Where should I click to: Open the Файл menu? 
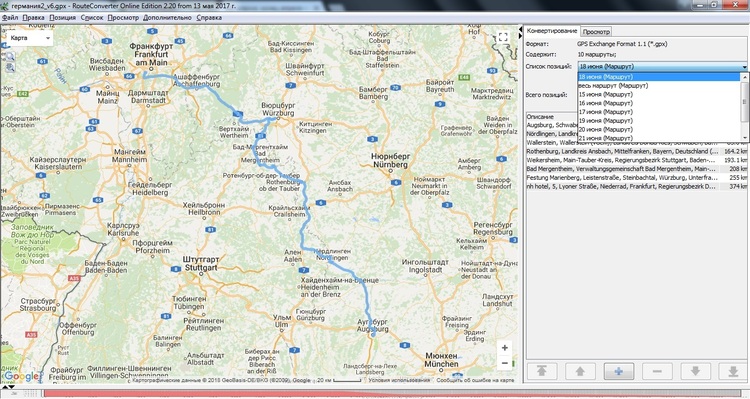coord(10,18)
